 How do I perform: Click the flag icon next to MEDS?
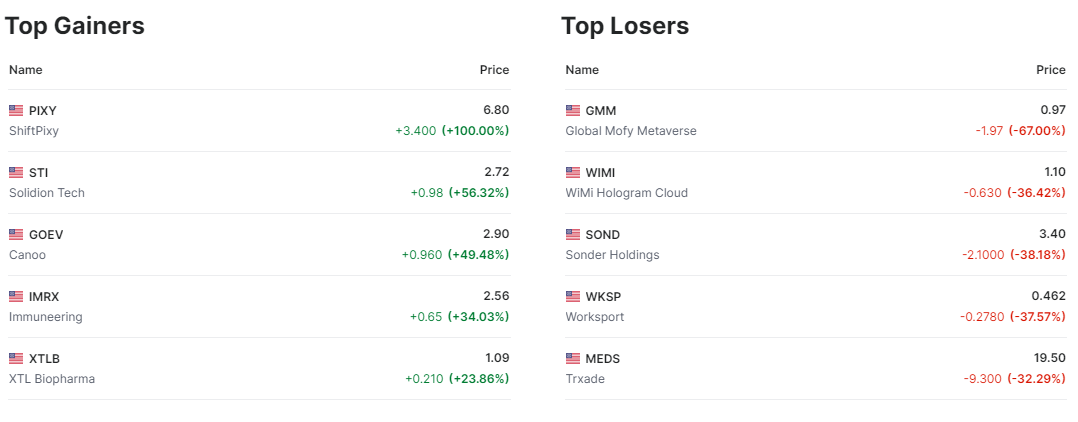(x=572, y=359)
